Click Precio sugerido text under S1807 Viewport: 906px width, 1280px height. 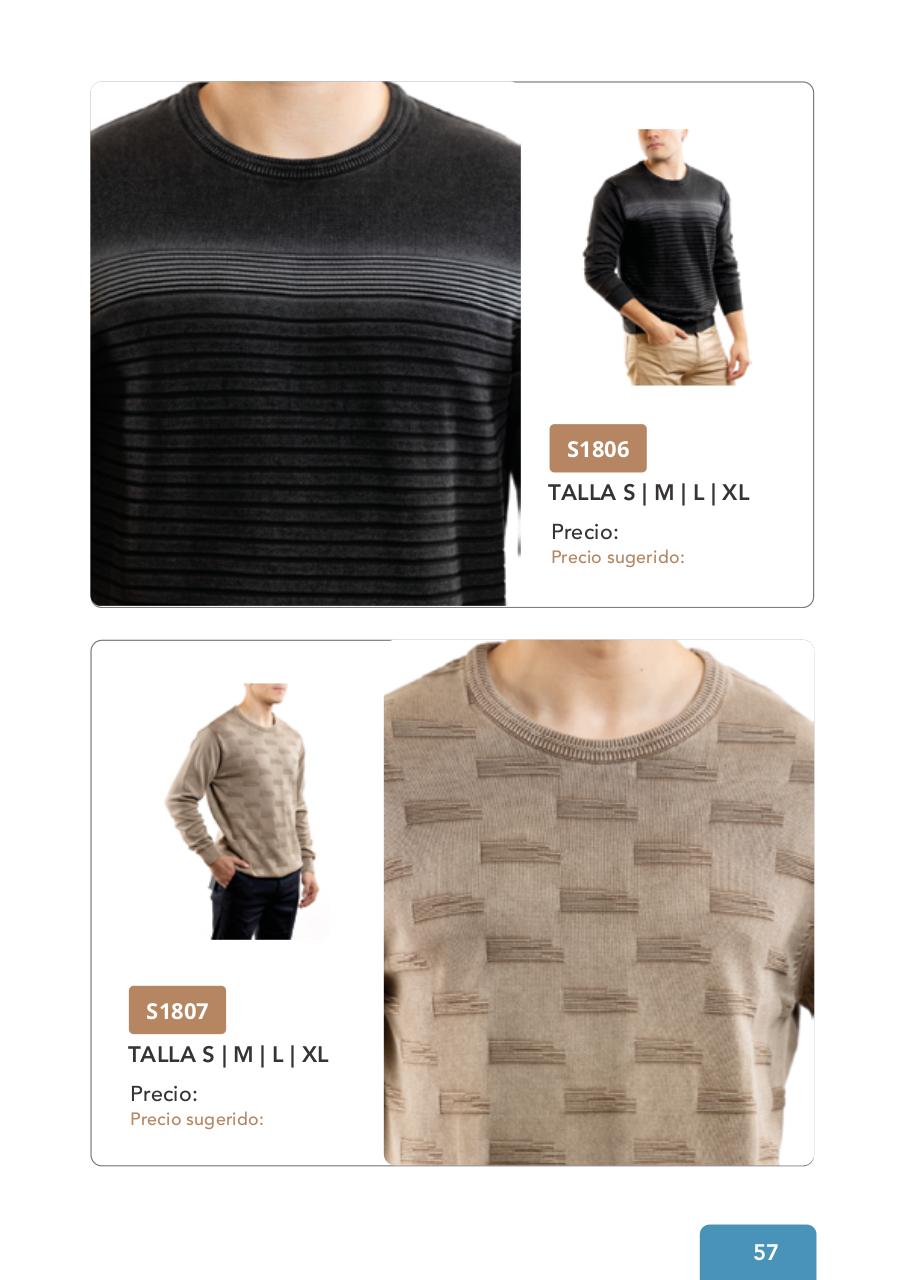click(197, 1119)
